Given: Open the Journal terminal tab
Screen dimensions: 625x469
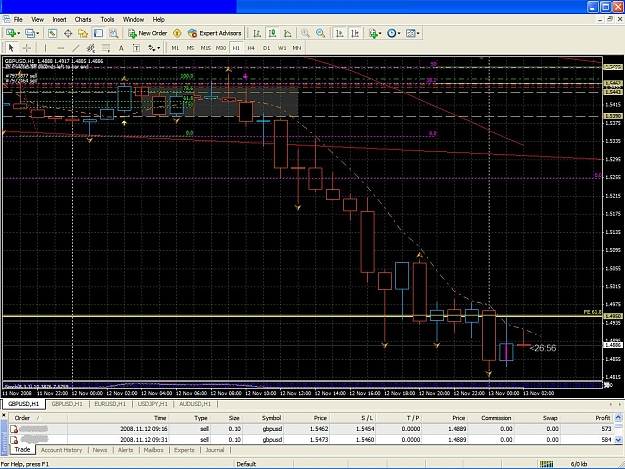Looking at the screenshot, I should pos(215,450).
